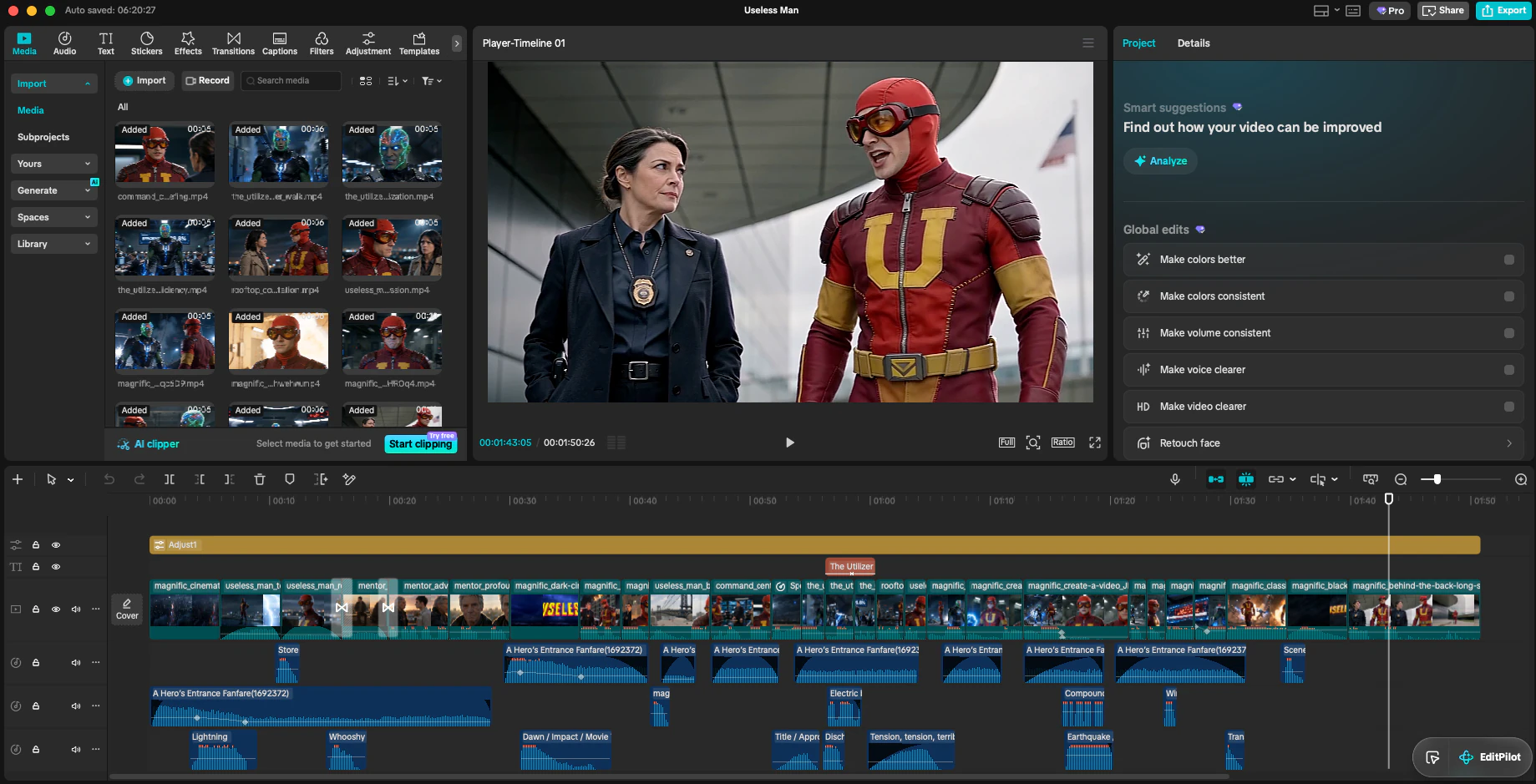Click the Export button
The image size is (1536, 784).
(1503, 10)
